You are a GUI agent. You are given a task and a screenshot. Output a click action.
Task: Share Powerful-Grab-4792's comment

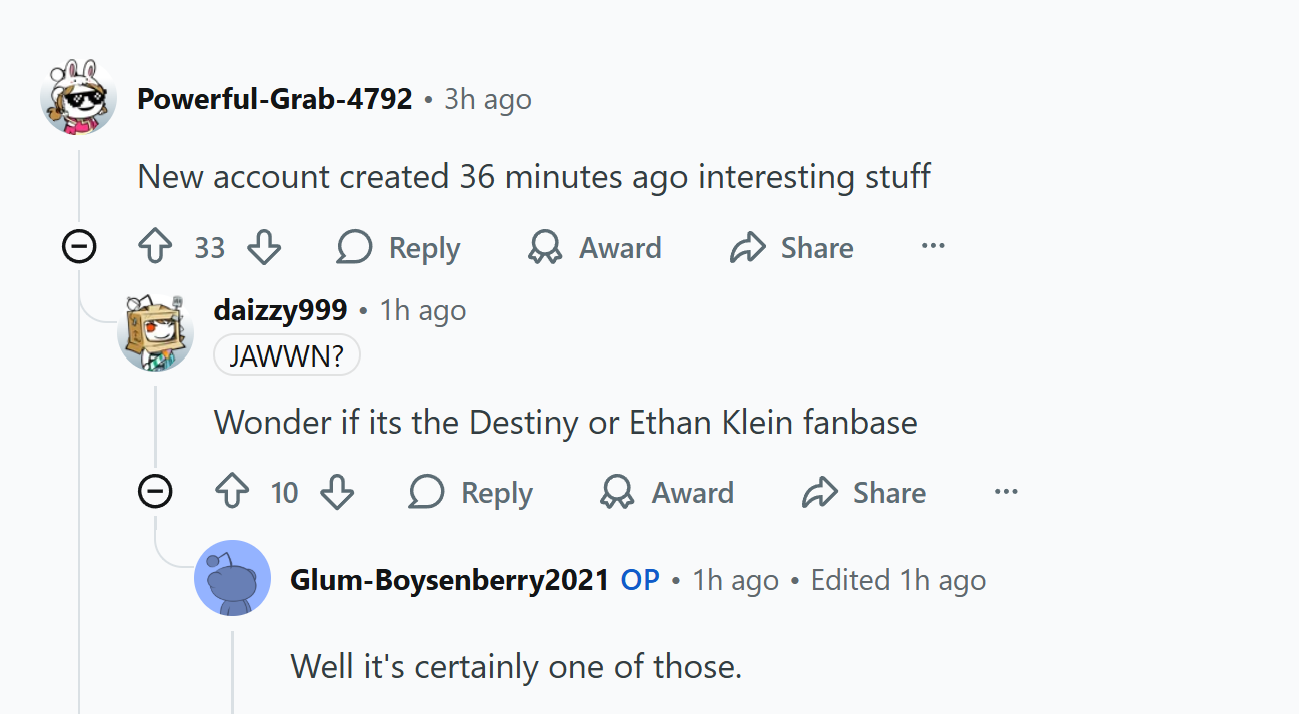pos(792,248)
